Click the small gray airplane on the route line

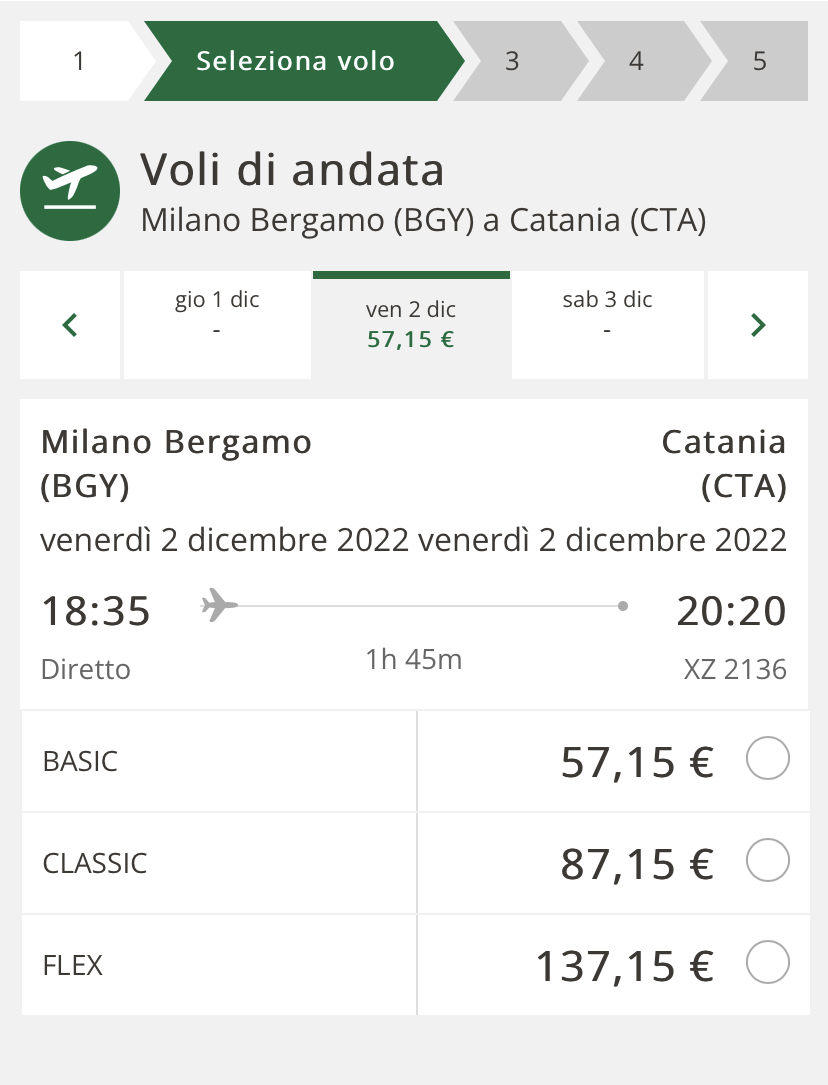(219, 605)
